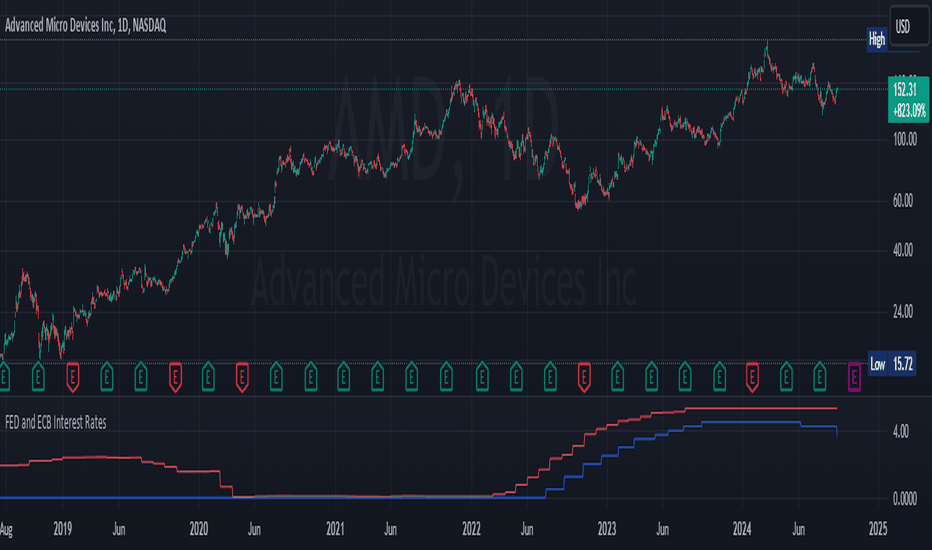Click the current price label 152.31
This screenshot has height=550, width=932.
[x=905, y=90]
